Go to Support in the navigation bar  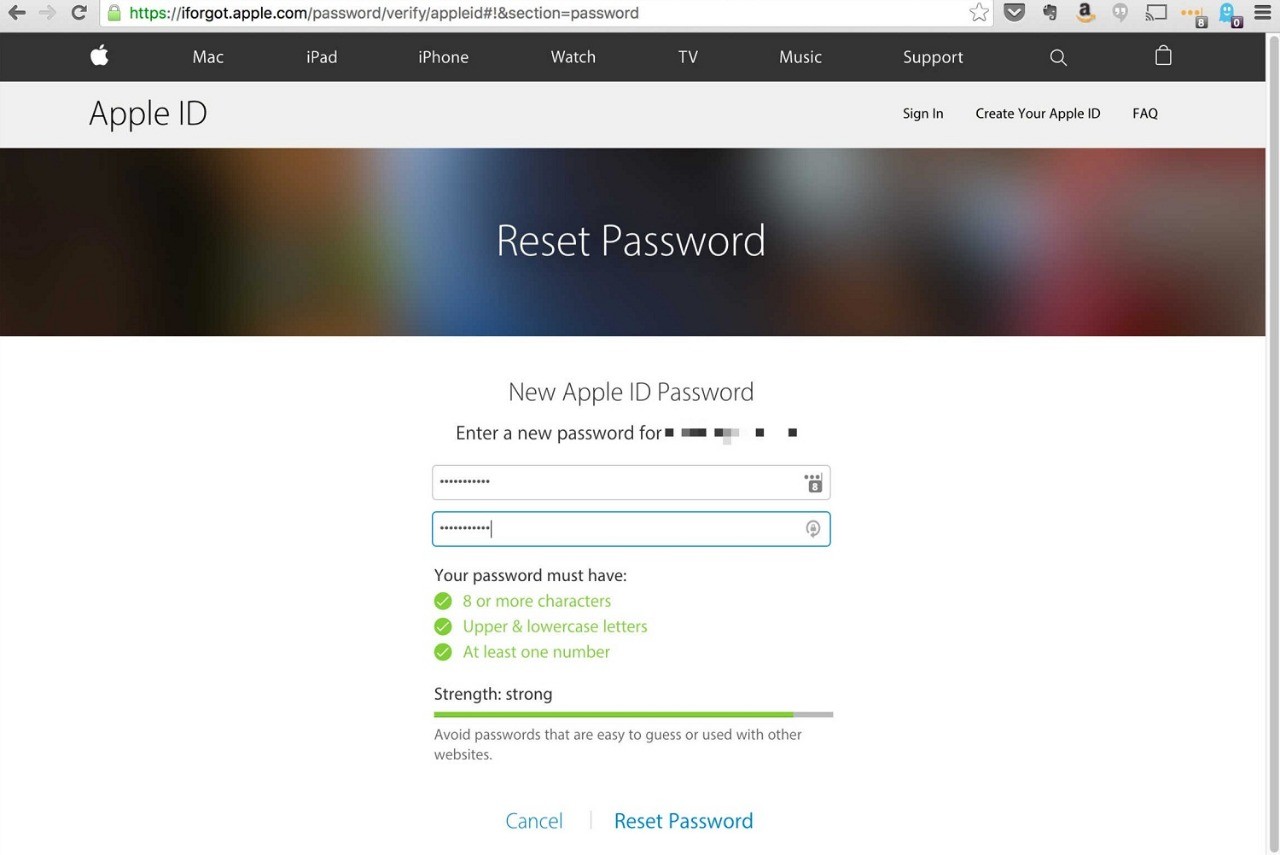[932, 57]
